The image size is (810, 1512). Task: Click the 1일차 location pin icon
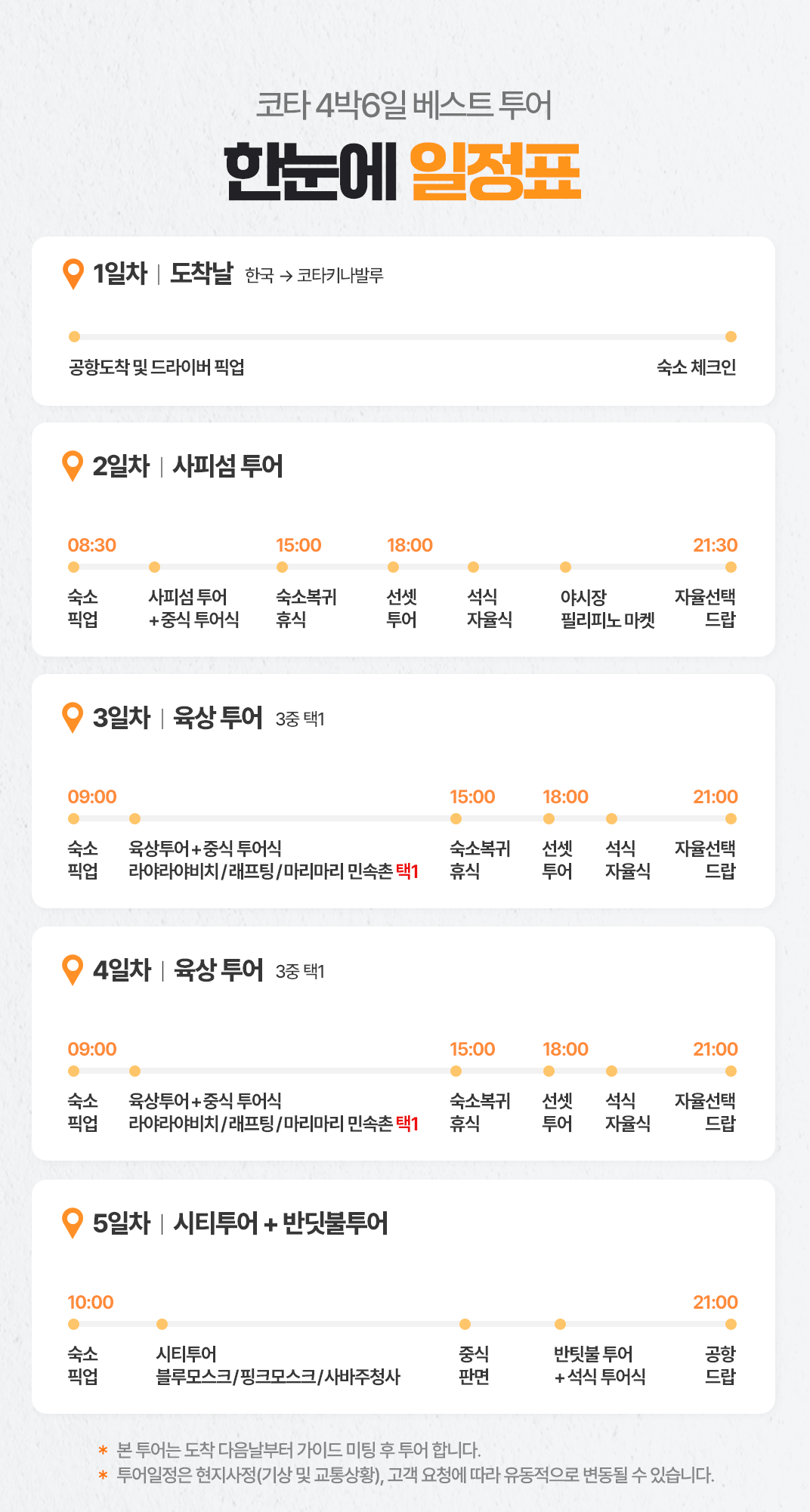click(73, 274)
